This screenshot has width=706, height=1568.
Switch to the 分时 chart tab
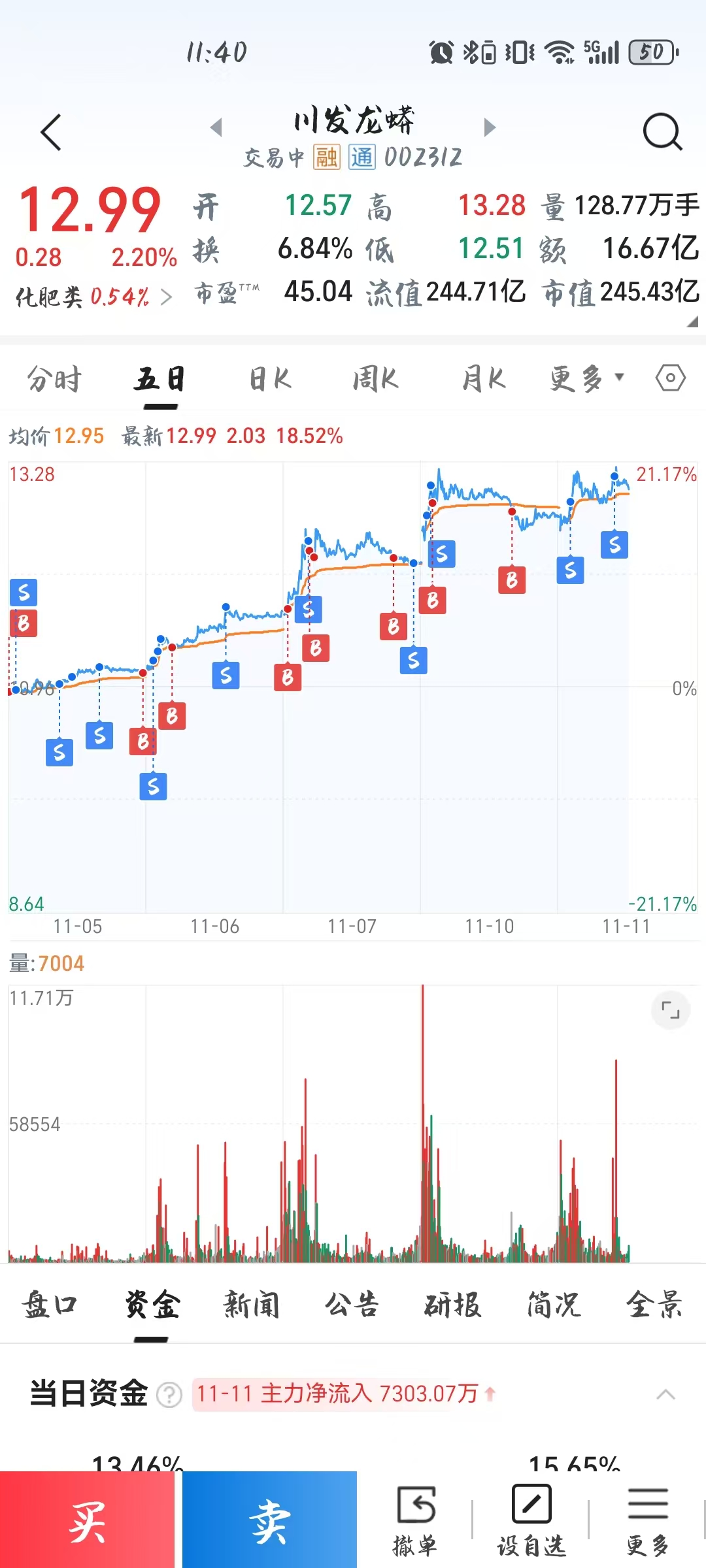click(x=54, y=379)
